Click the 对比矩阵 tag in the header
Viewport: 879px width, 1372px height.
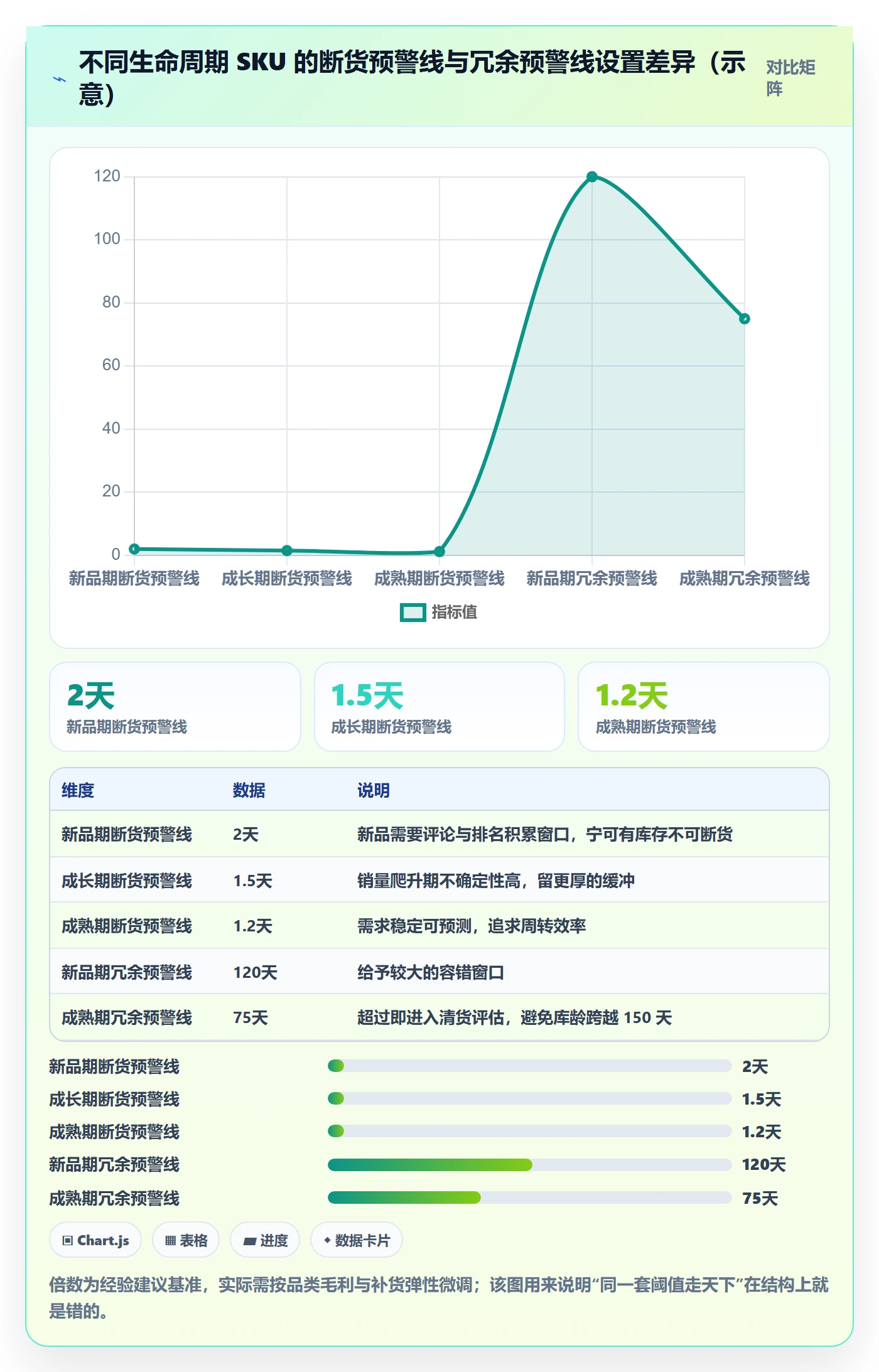pyautogui.click(x=791, y=78)
